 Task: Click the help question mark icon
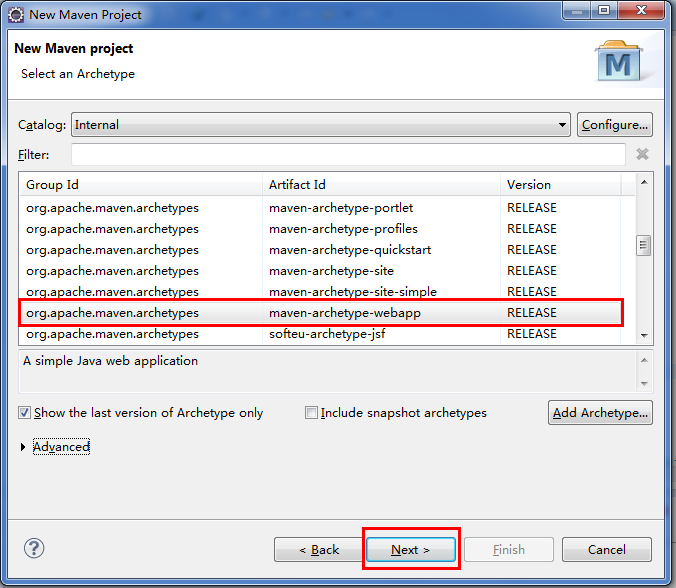click(x=34, y=548)
